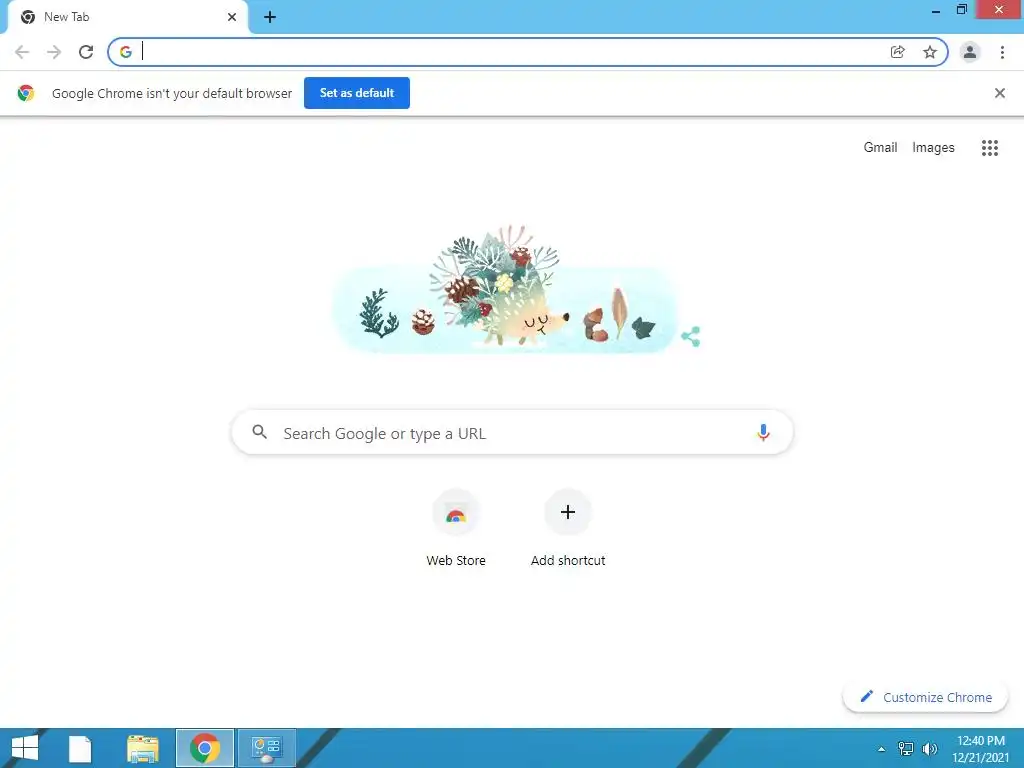Open the network tray icon

click(x=906, y=749)
